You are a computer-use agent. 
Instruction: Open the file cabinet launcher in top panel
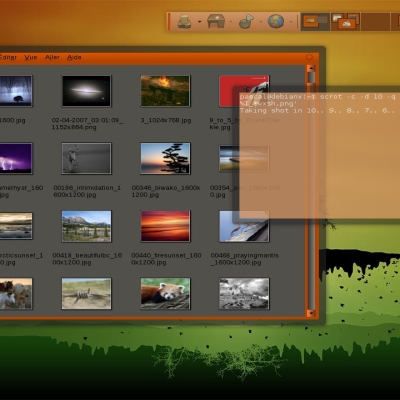pos(184,22)
